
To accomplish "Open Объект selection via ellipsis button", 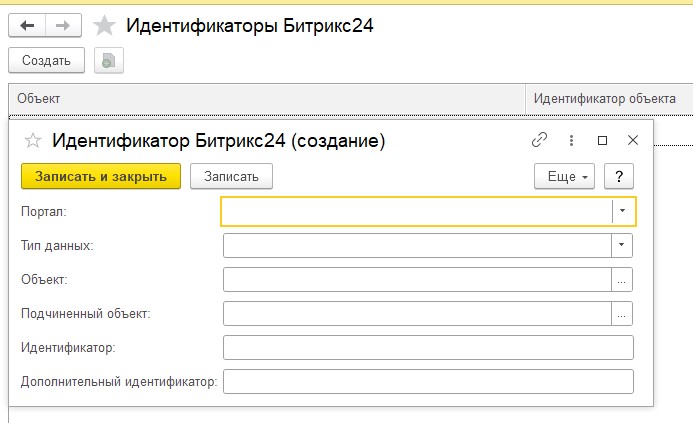I will 622,281.
